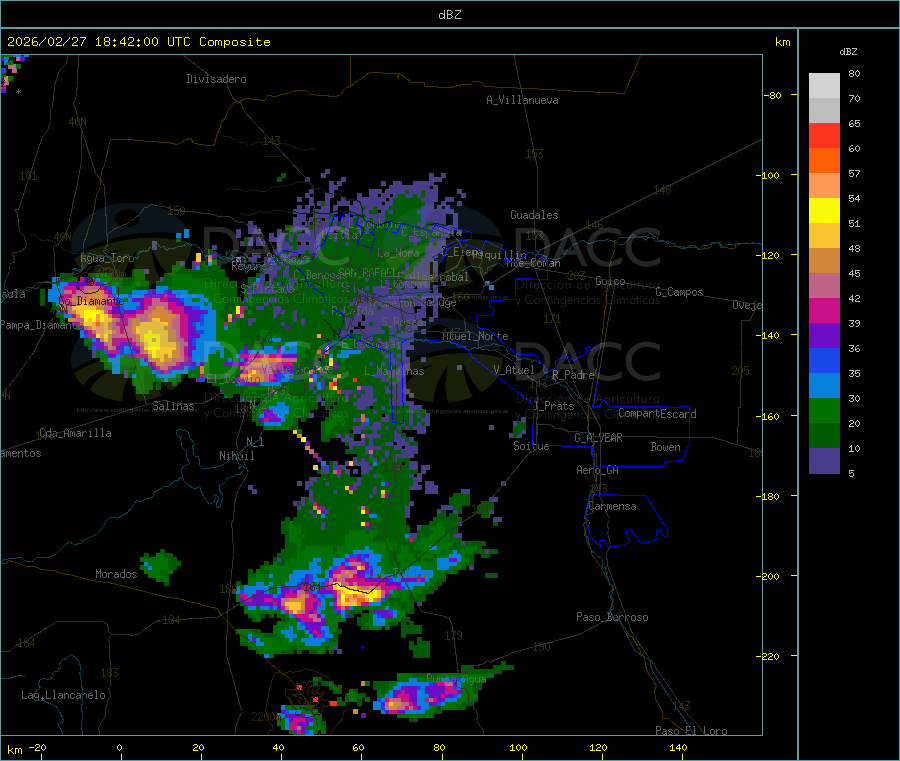
Task: Click the Paso_Barroso map label
Action: [612, 618]
